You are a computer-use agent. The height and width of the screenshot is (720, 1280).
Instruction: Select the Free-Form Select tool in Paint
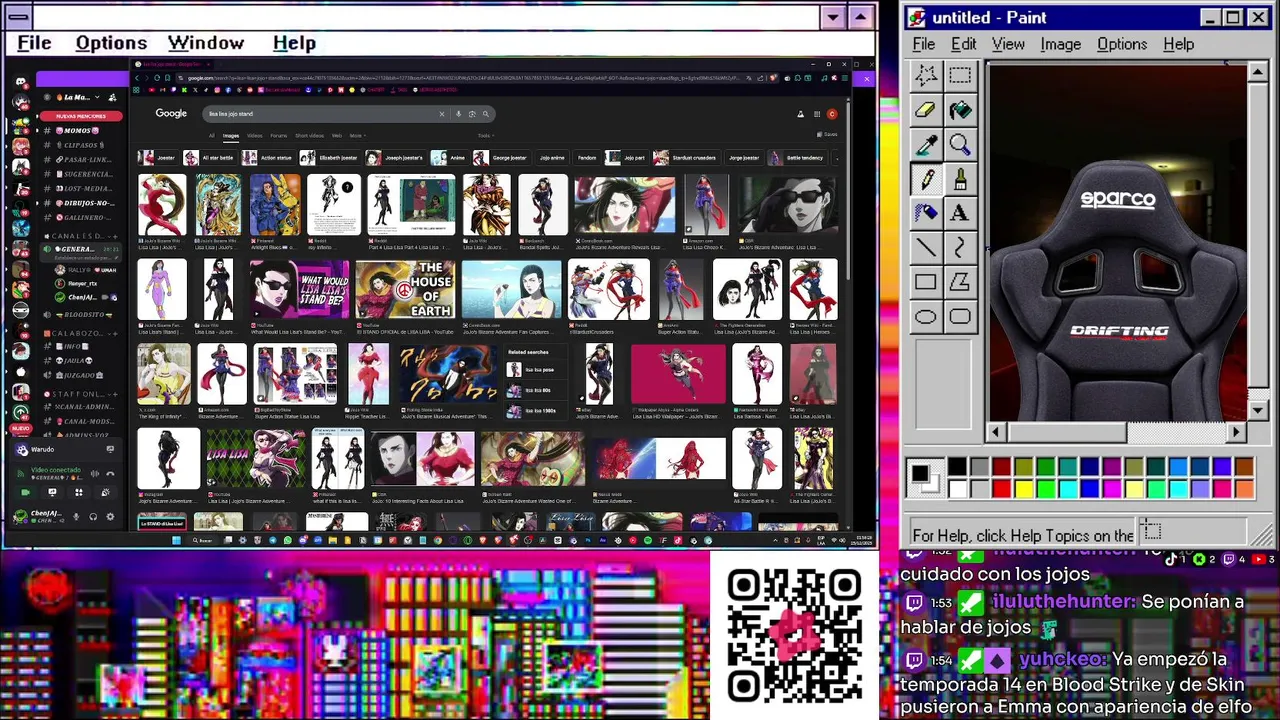(x=926, y=76)
